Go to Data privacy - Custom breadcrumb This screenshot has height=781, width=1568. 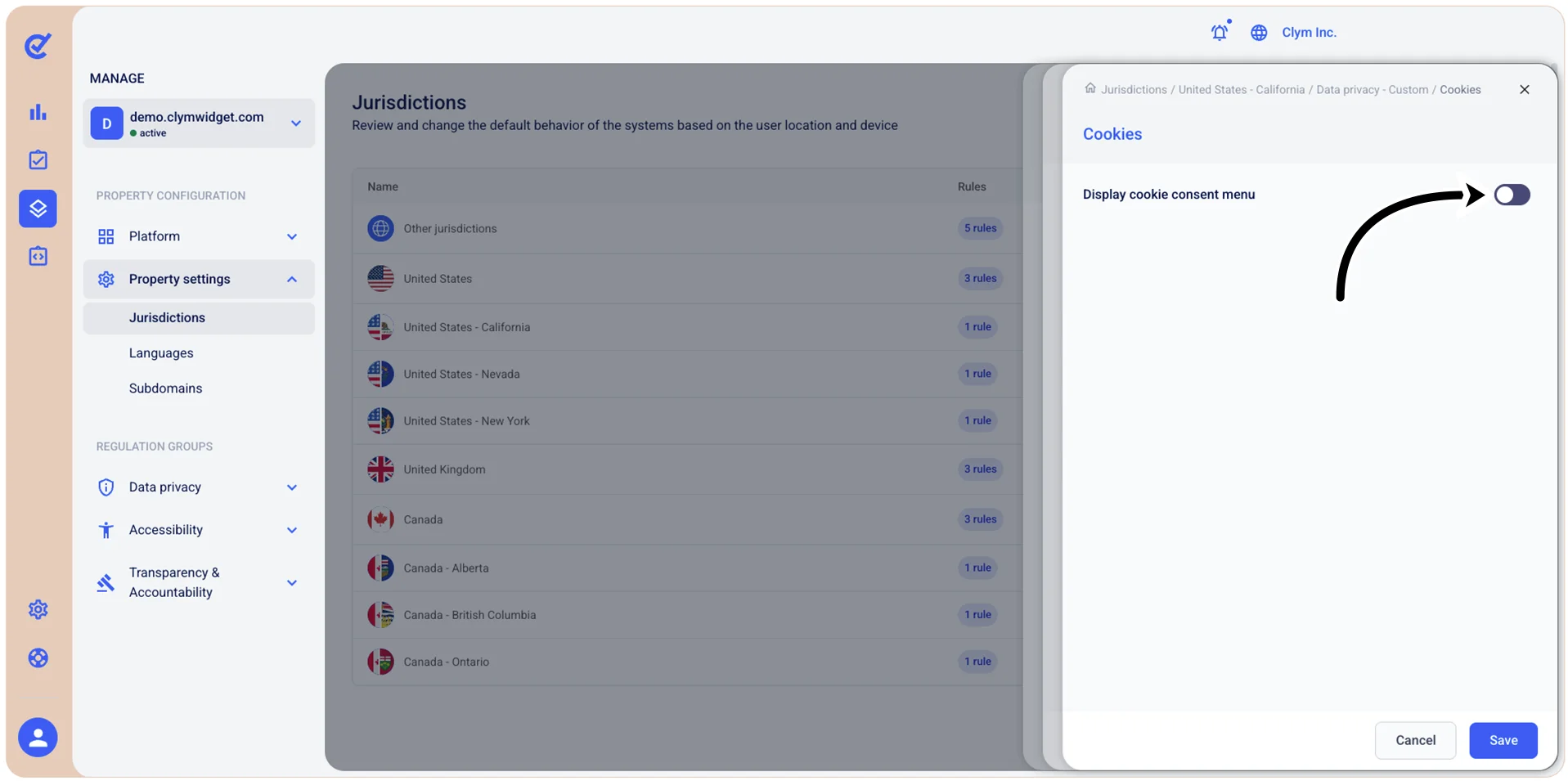pos(1373,90)
